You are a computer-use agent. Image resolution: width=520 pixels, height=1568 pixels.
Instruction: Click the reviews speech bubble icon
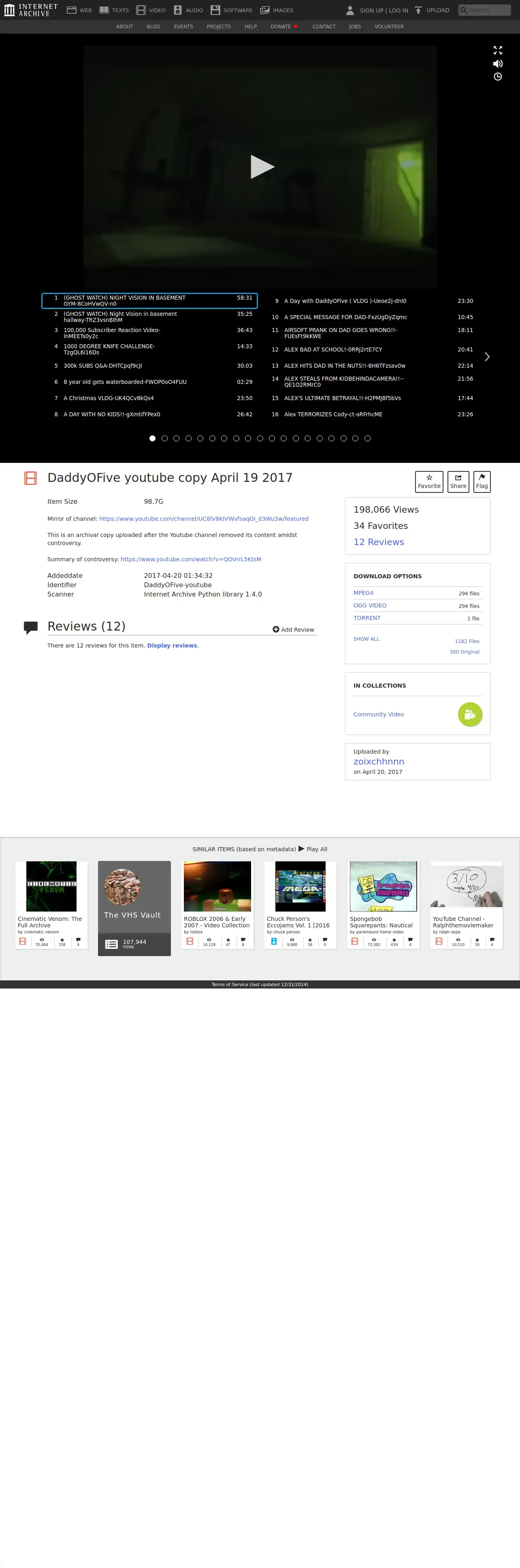point(30,628)
